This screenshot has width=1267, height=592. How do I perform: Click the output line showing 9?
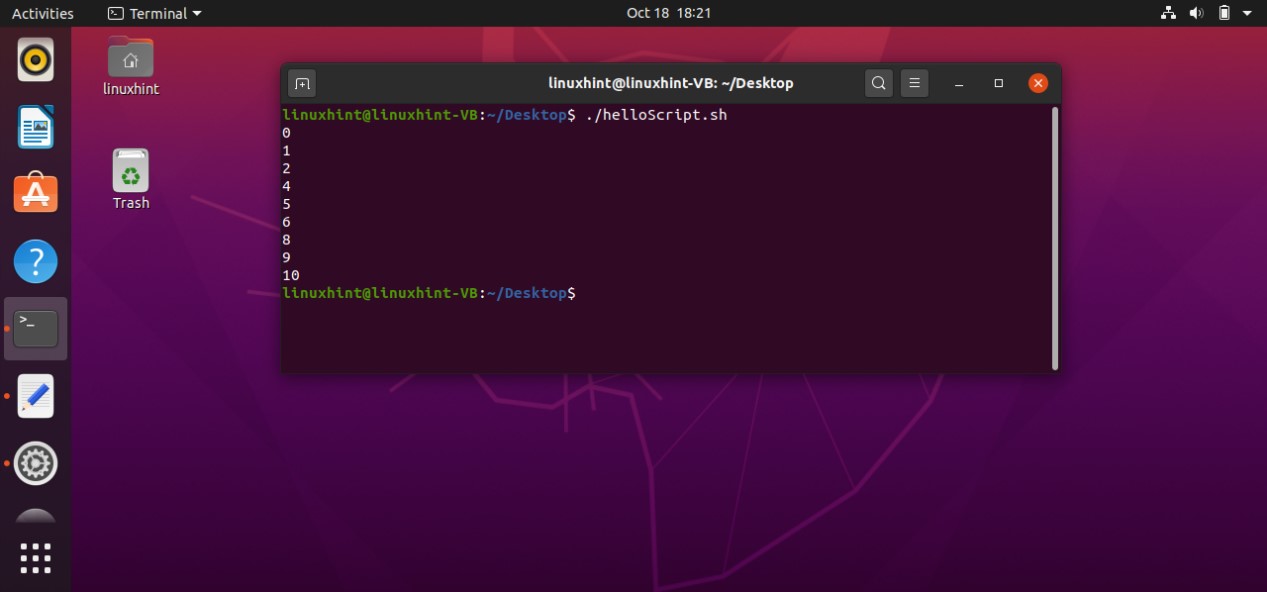tap(287, 257)
